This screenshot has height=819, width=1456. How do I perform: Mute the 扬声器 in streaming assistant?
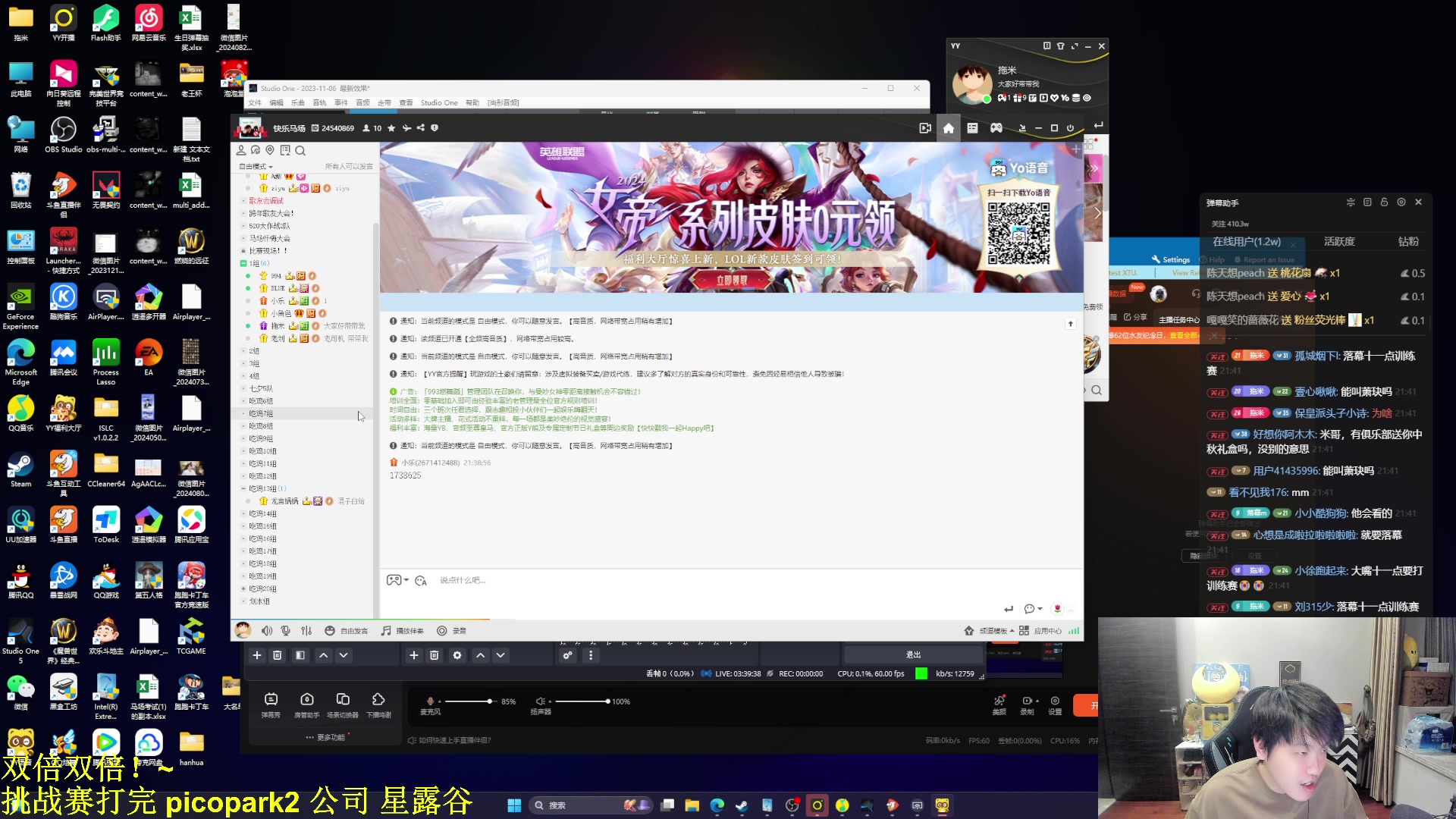click(x=540, y=701)
